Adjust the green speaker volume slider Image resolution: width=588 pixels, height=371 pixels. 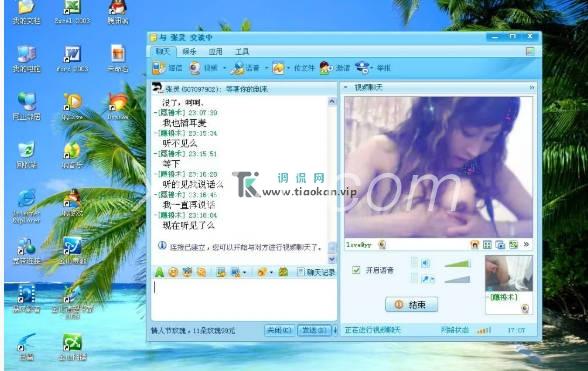pos(458,264)
